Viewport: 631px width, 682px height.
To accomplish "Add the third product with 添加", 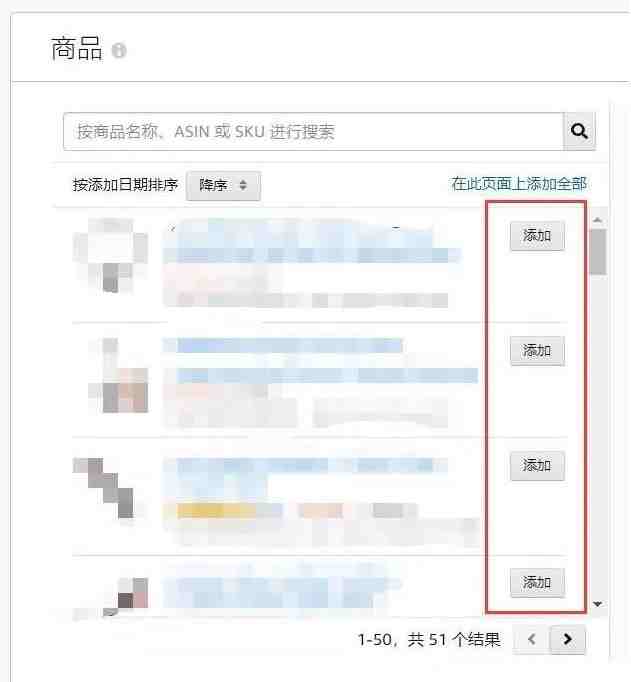I will click(x=537, y=466).
